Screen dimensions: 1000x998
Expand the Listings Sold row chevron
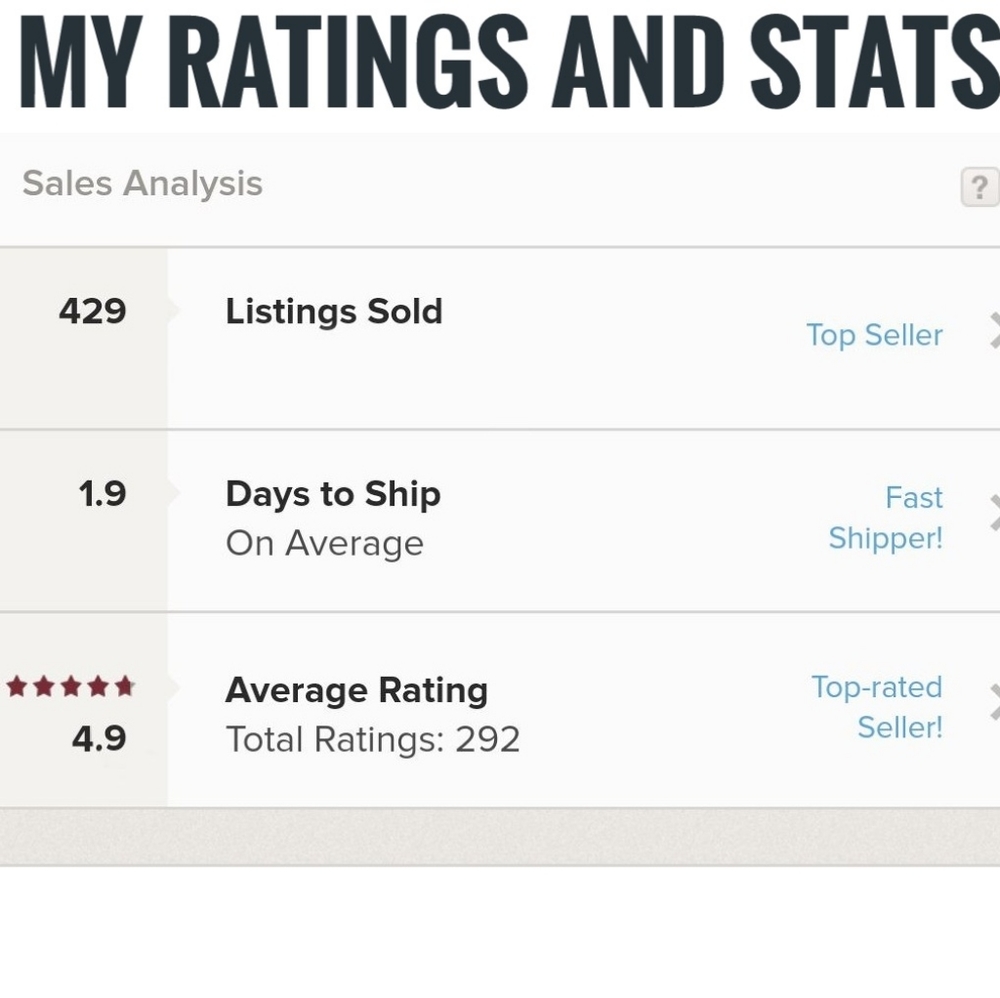pos(994,330)
